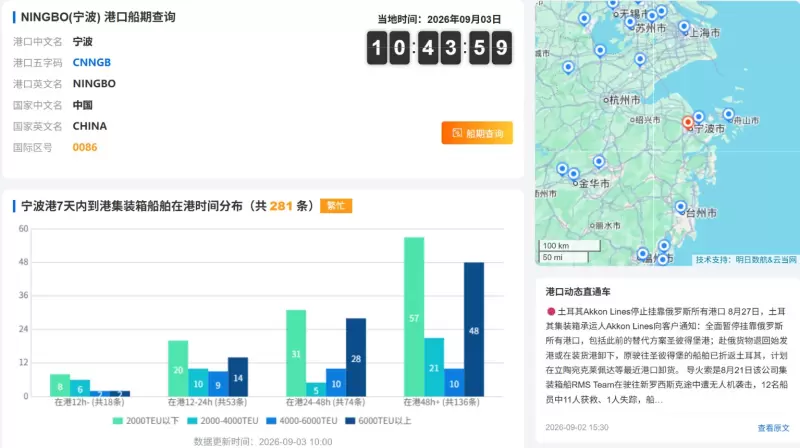Click the y-axis value 48 on chart

pyautogui.click(x=23, y=262)
